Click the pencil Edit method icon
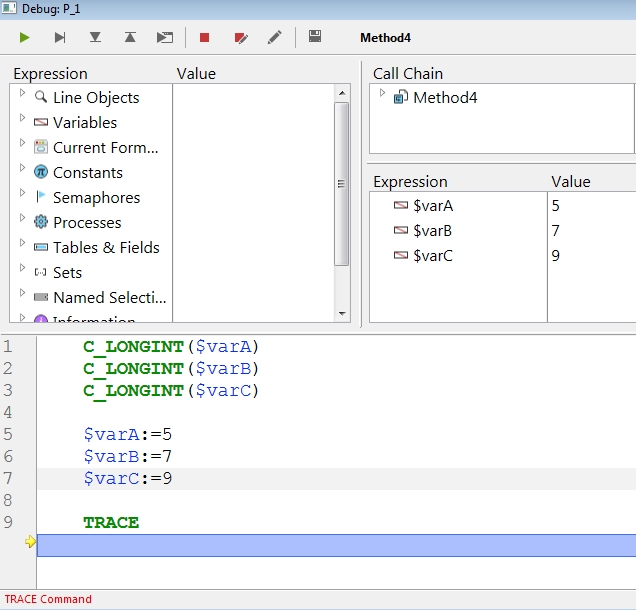636x610 pixels. (x=274, y=38)
